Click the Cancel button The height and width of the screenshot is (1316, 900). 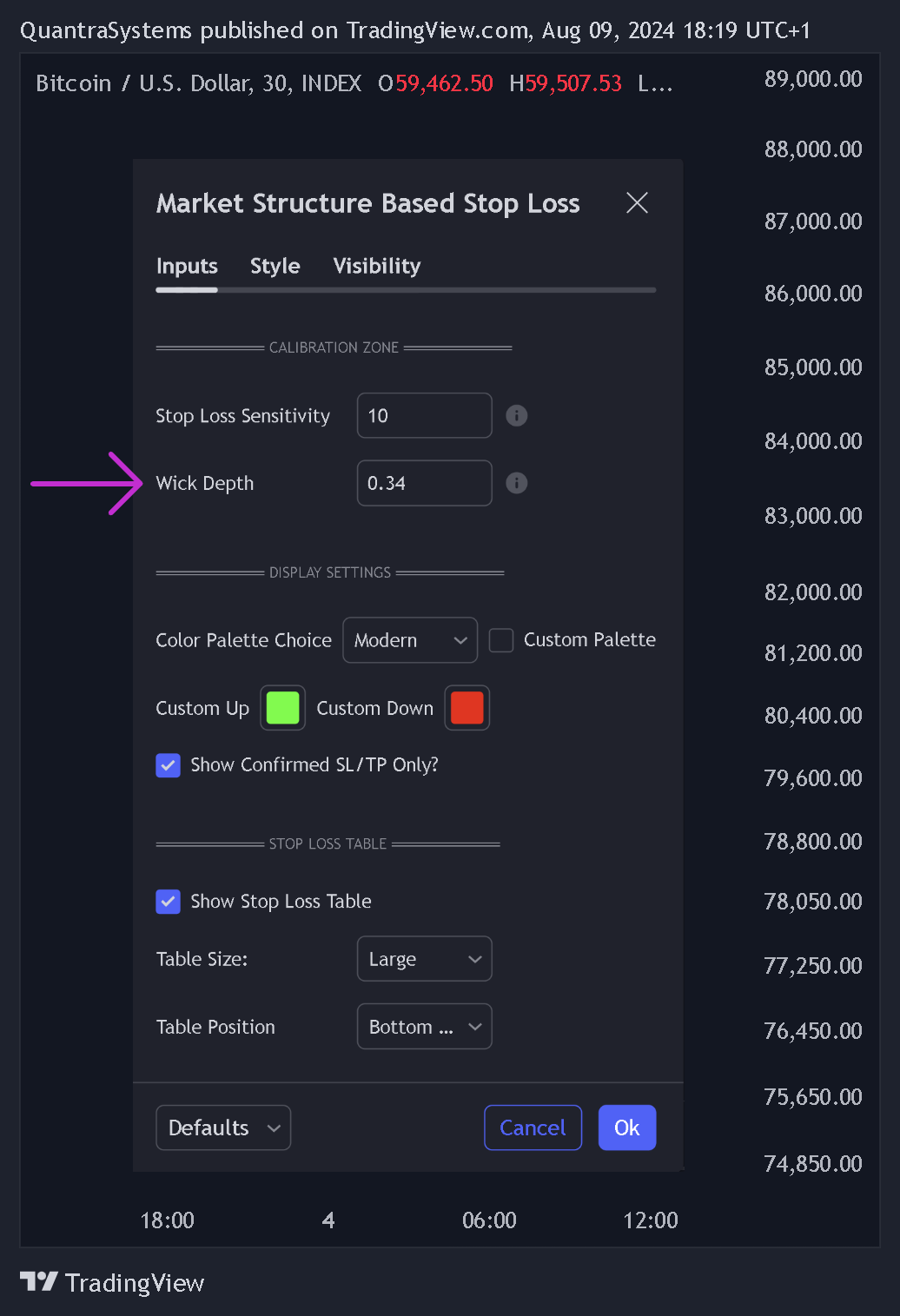pyautogui.click(x=533, y=1128)
